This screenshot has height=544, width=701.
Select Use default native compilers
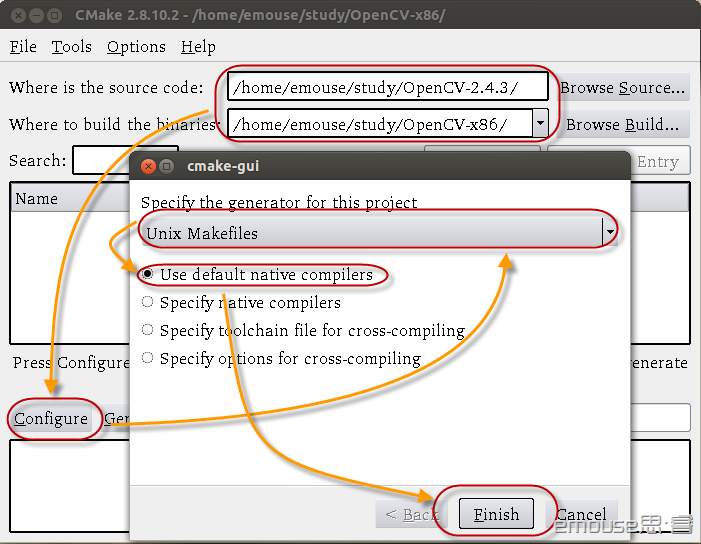click(x=257, y=274)
